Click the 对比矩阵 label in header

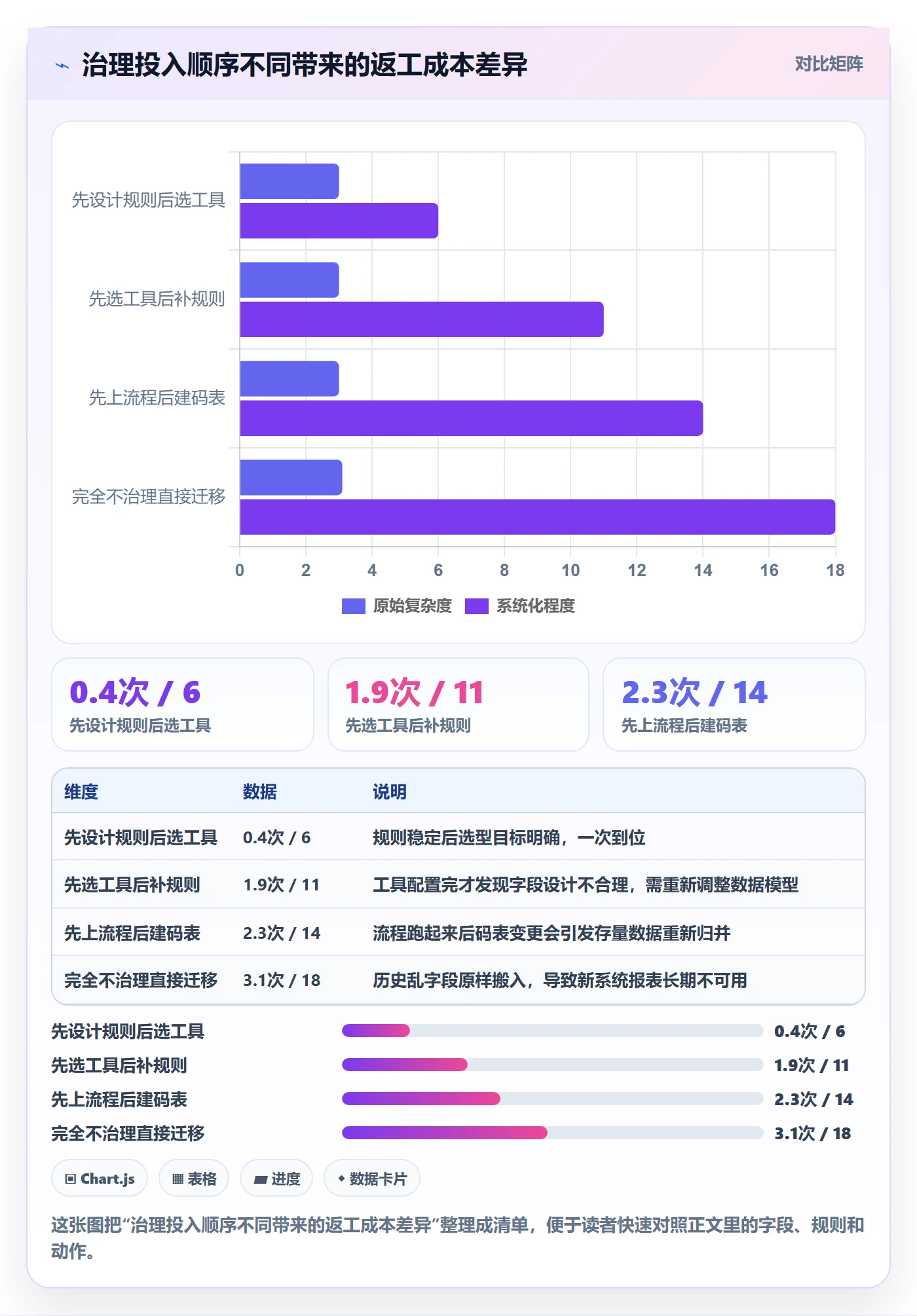[829, 64]
